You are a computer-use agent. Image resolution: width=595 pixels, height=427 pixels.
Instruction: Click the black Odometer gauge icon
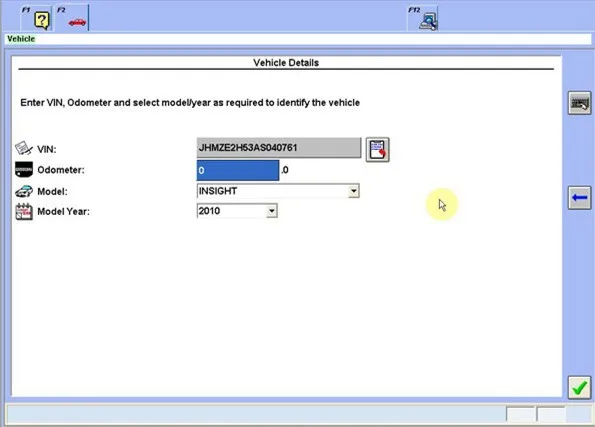pyautogui.click(x=24, y=169)
